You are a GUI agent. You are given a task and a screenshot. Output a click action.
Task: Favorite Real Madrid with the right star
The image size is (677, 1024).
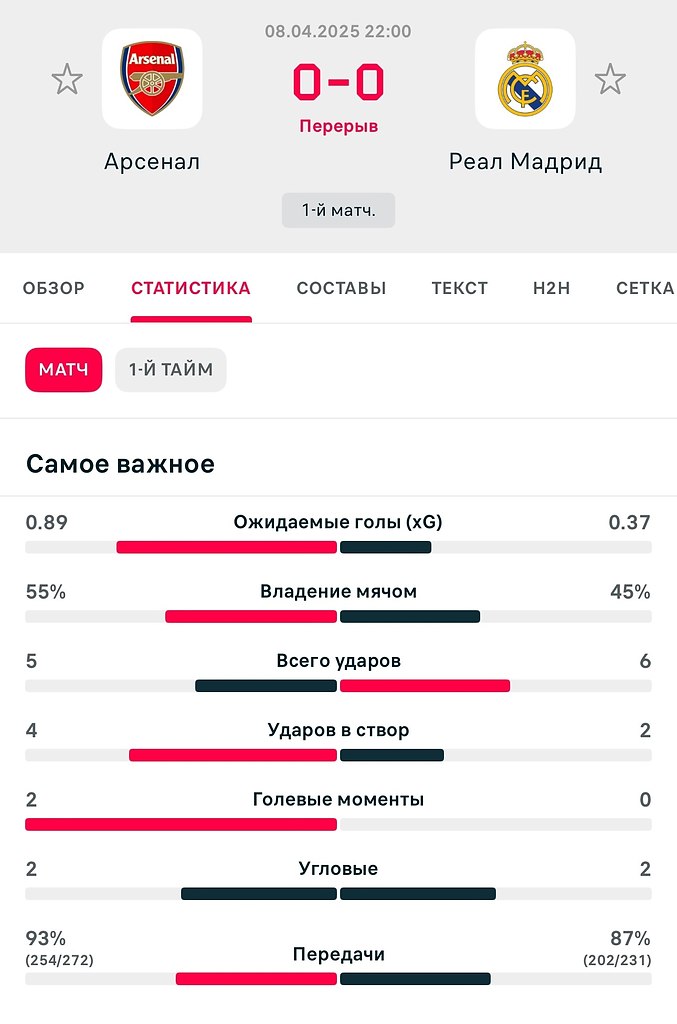pos(610,79)
